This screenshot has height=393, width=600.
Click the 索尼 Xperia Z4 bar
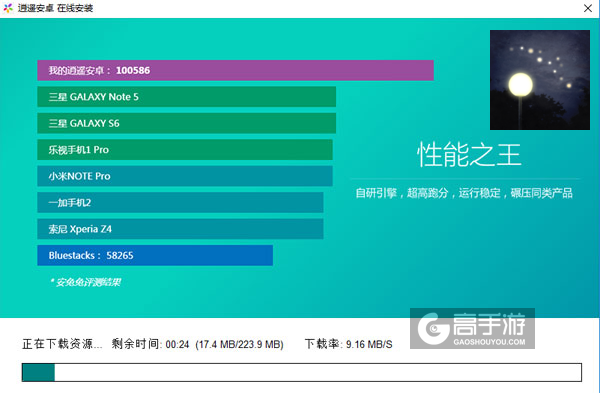[180, 229]
